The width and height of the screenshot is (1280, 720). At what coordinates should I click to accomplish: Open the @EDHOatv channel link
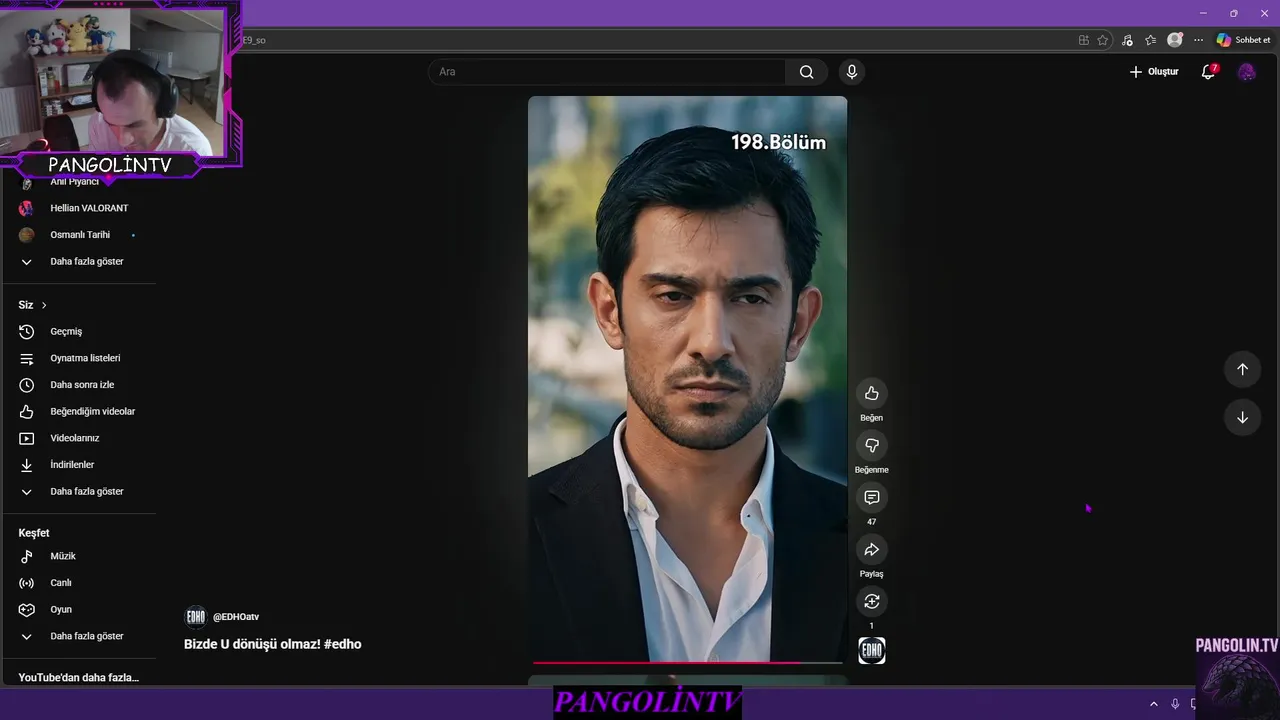[236, 617]
